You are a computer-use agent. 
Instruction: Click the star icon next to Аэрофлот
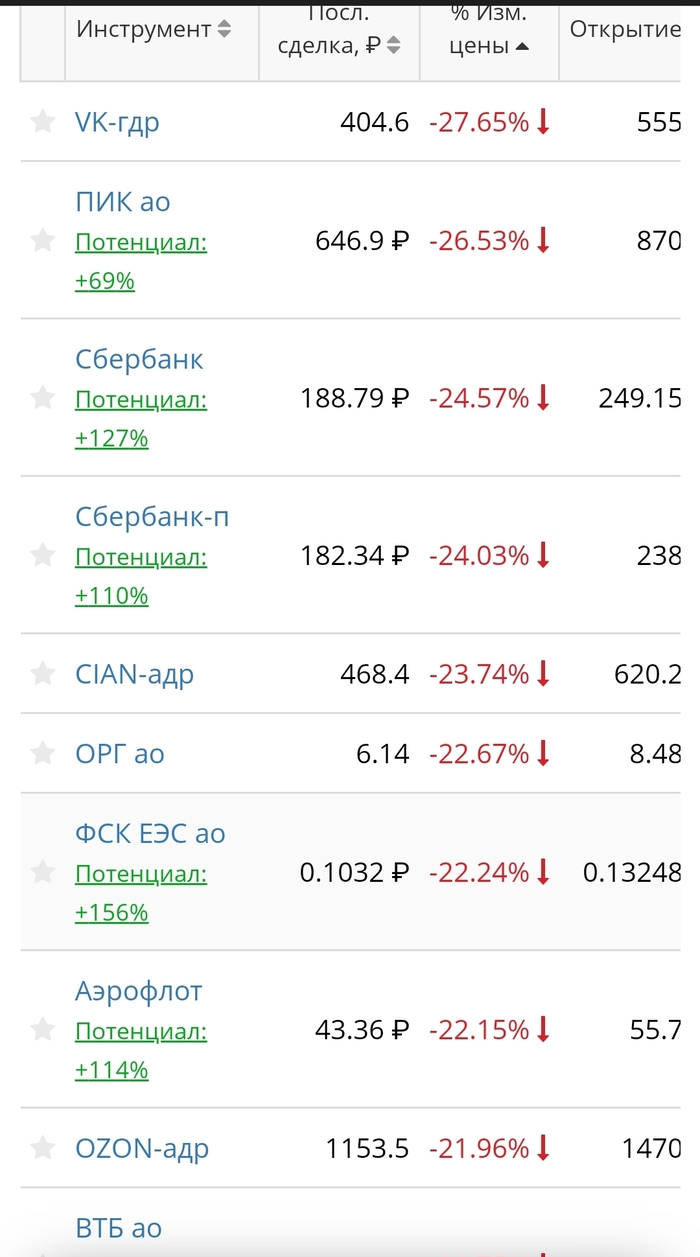43,1029
